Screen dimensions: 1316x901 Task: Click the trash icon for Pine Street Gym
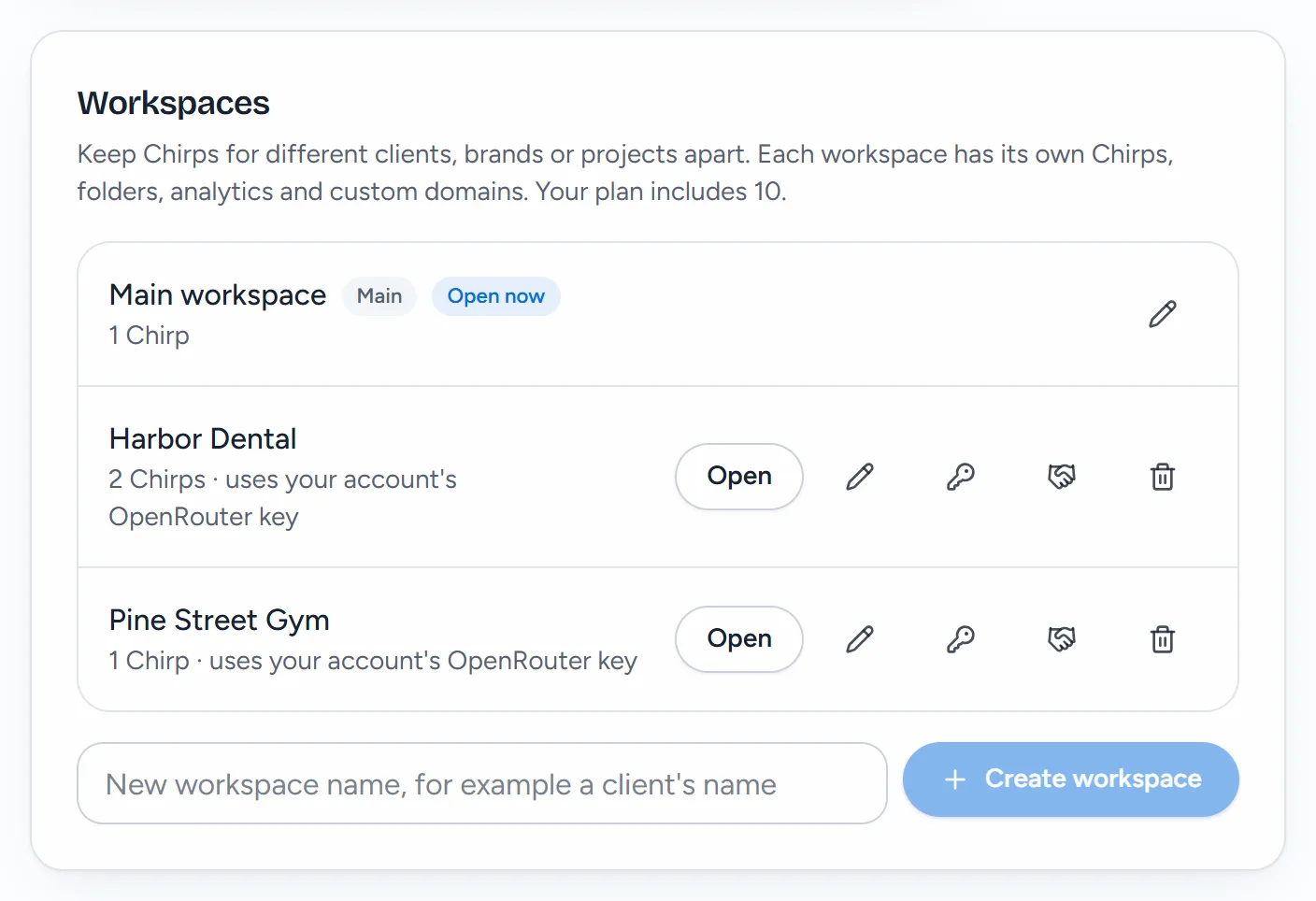click(x=1163, y=639)
